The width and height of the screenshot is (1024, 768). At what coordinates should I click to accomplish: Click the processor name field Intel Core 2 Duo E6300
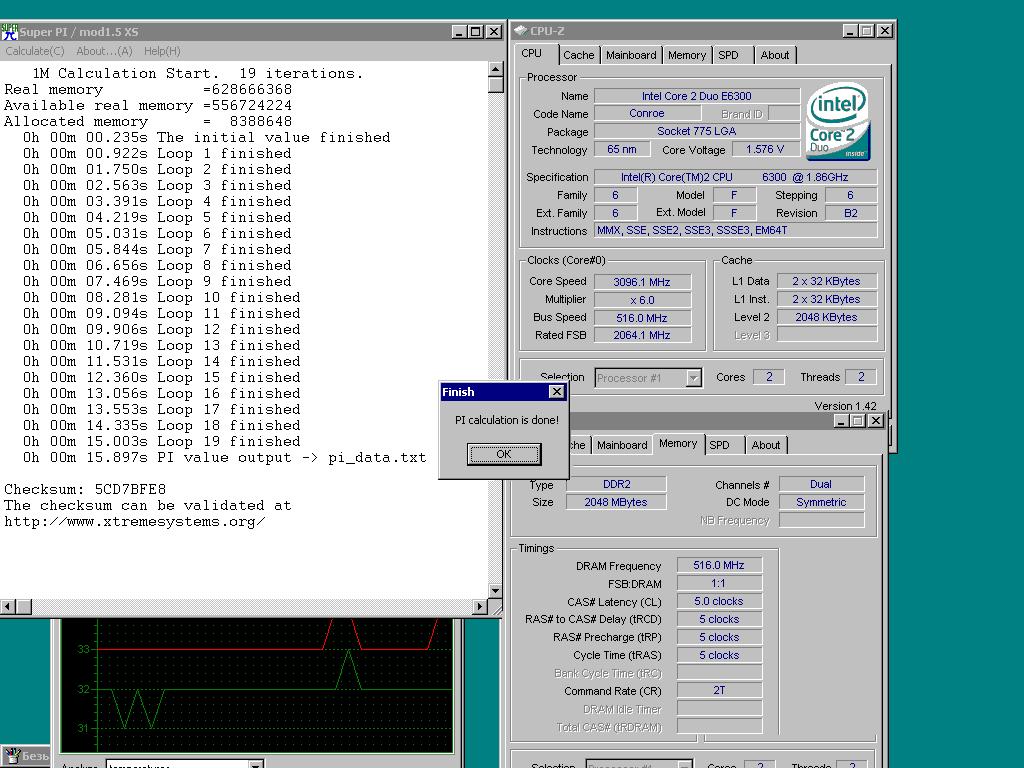click(x=697, y=96)
